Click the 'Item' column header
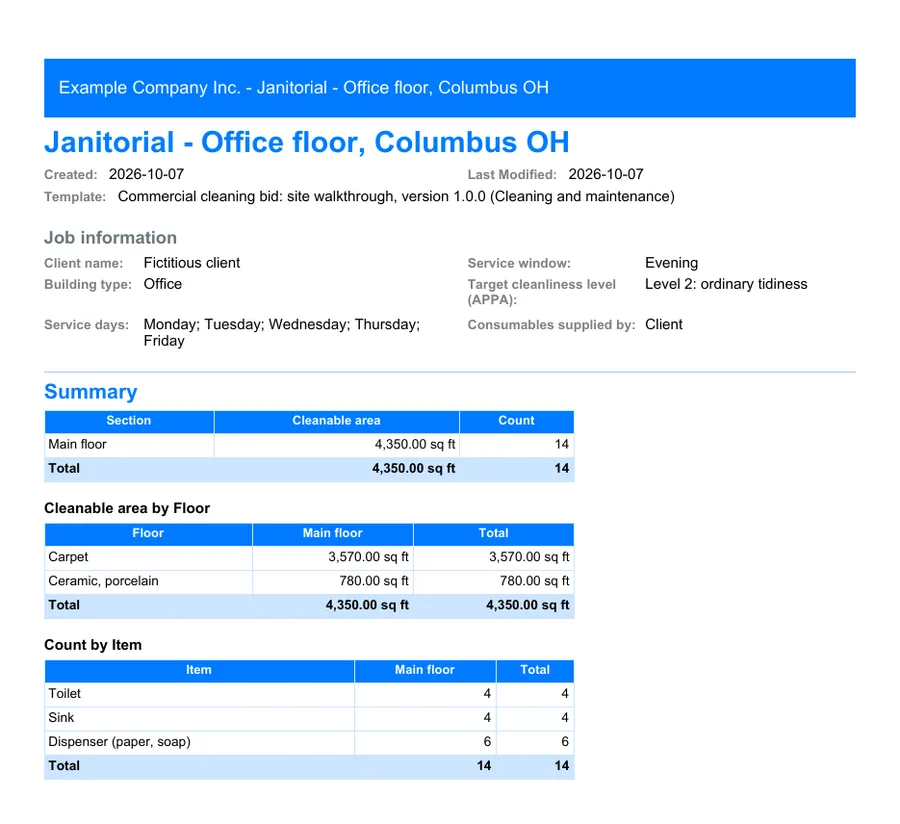Screen dimensions: 900x824 [199, 670]
